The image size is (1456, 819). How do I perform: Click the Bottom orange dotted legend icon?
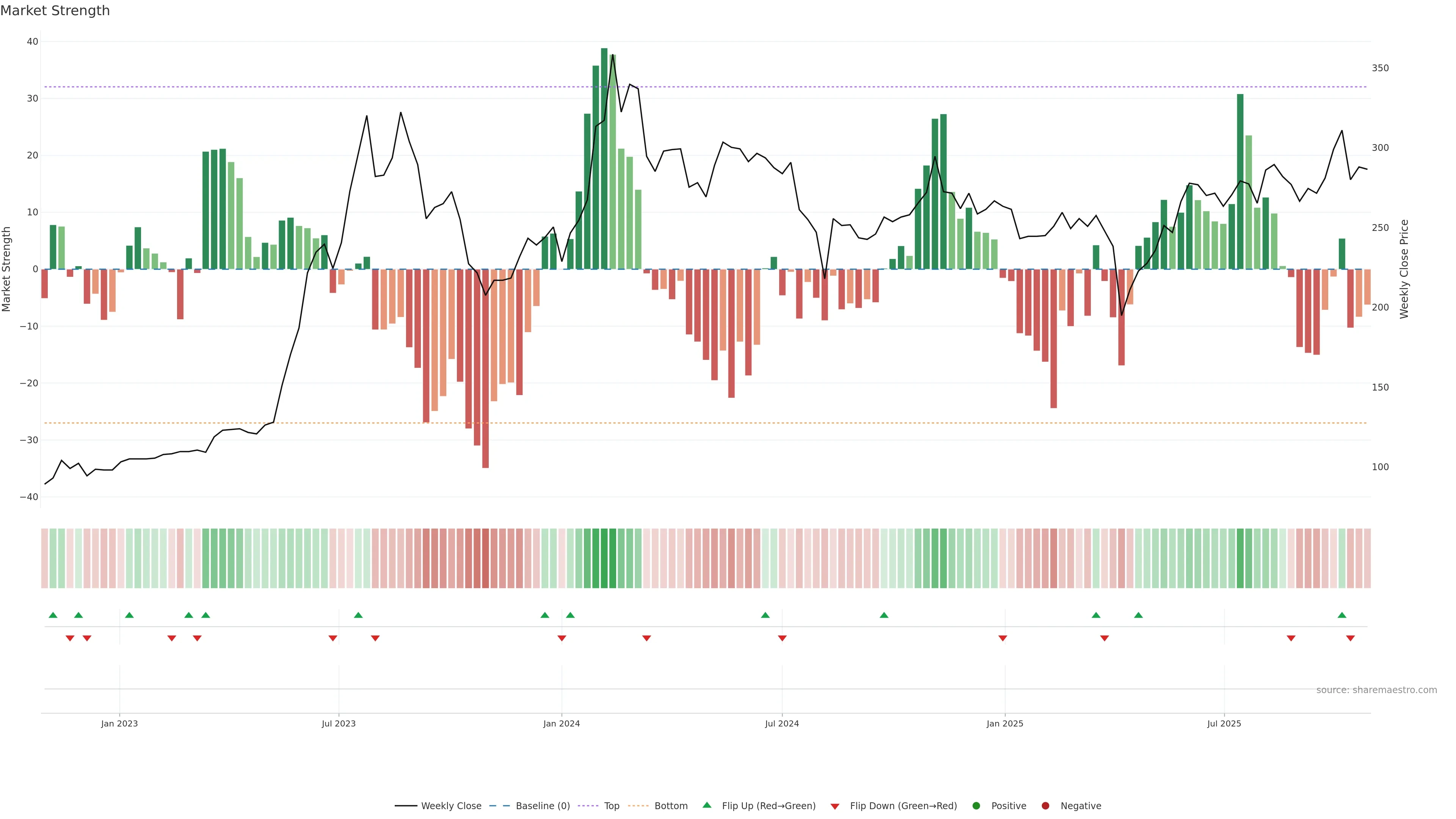(638, 806)
